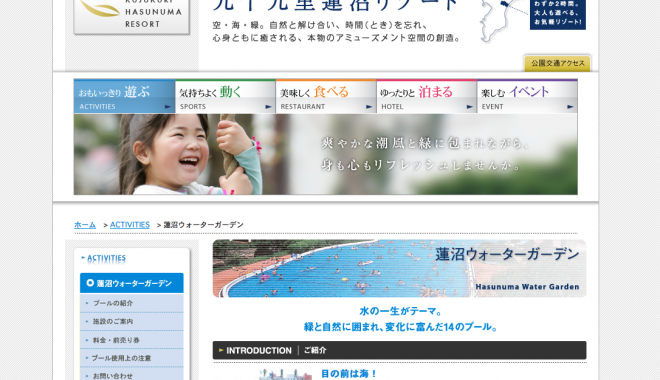Follow the ACTIVITIES breadcrumb link
The image size is (660, 380).
130,225
